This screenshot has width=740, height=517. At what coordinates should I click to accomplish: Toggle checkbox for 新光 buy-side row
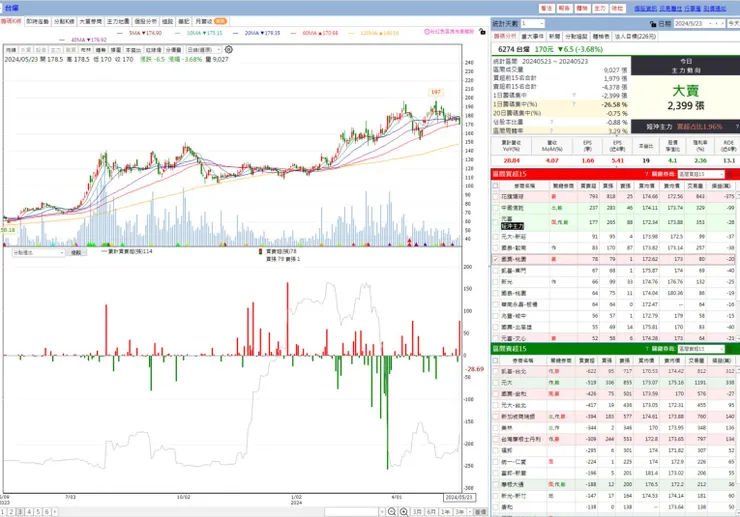pos(495,282)
